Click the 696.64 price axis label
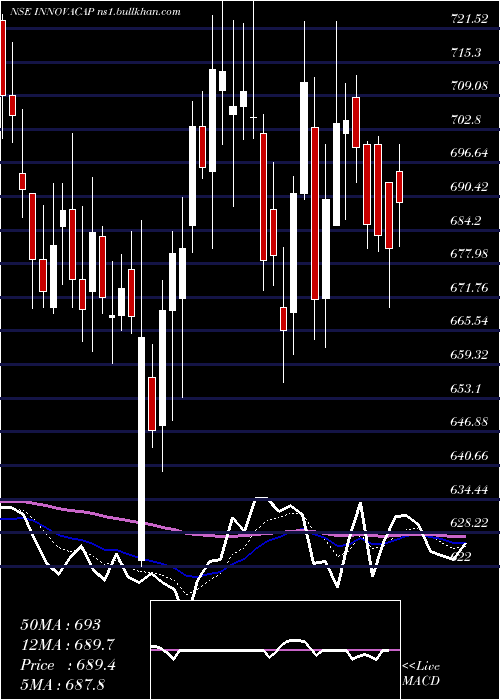500x700 pixels. point(470,153)
